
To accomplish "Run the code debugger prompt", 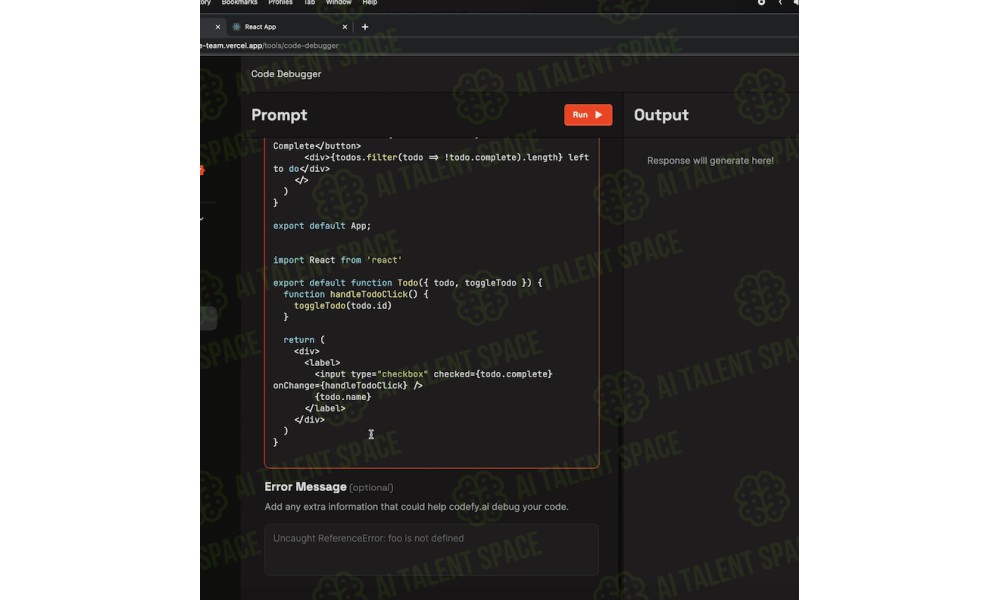I will pos(588,115).
